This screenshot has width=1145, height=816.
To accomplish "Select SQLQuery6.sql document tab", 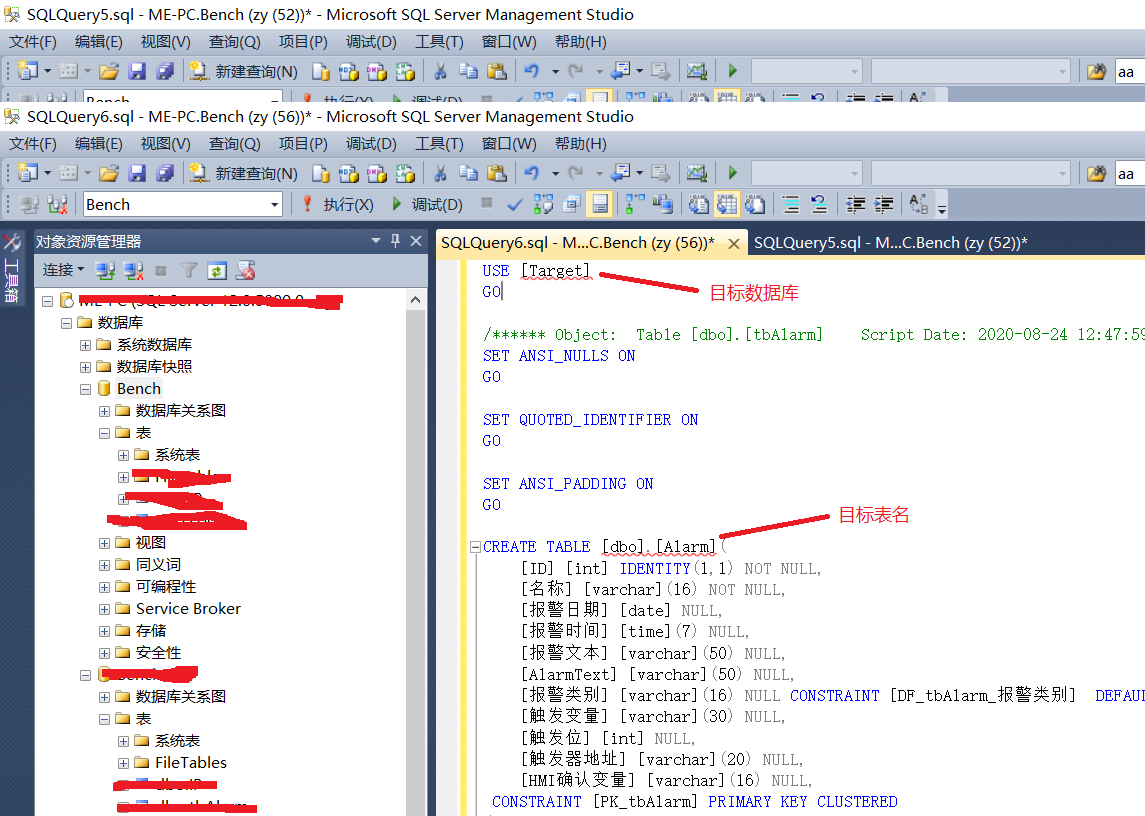I will pos(578,243).
